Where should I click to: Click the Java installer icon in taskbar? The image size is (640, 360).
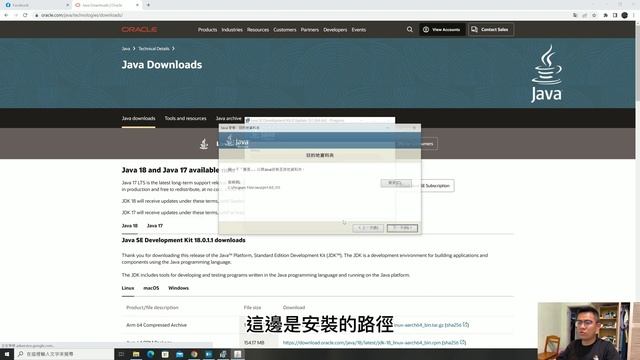(x=238, y=354)
